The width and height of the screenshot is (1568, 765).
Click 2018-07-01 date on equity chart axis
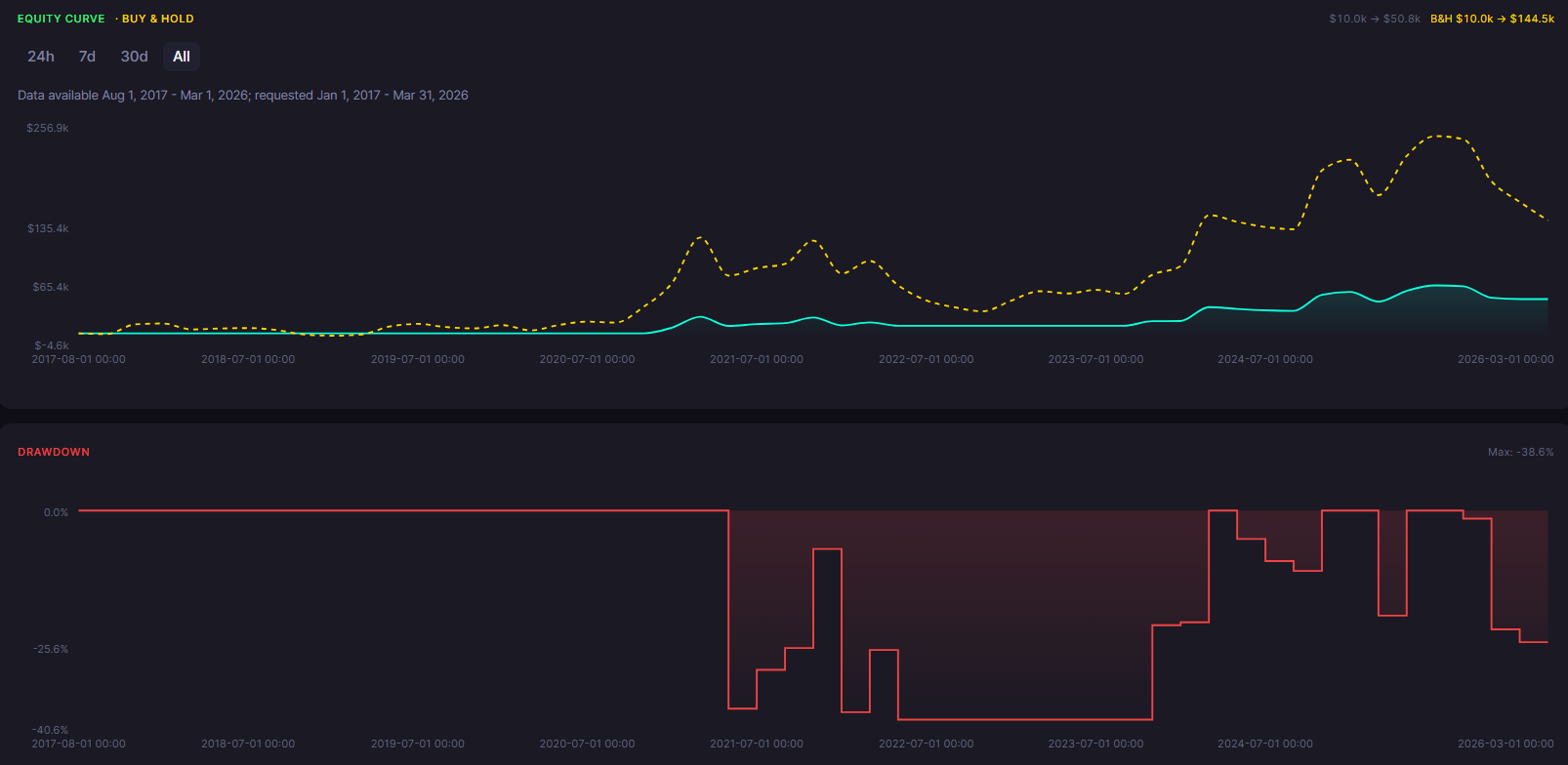248,359
